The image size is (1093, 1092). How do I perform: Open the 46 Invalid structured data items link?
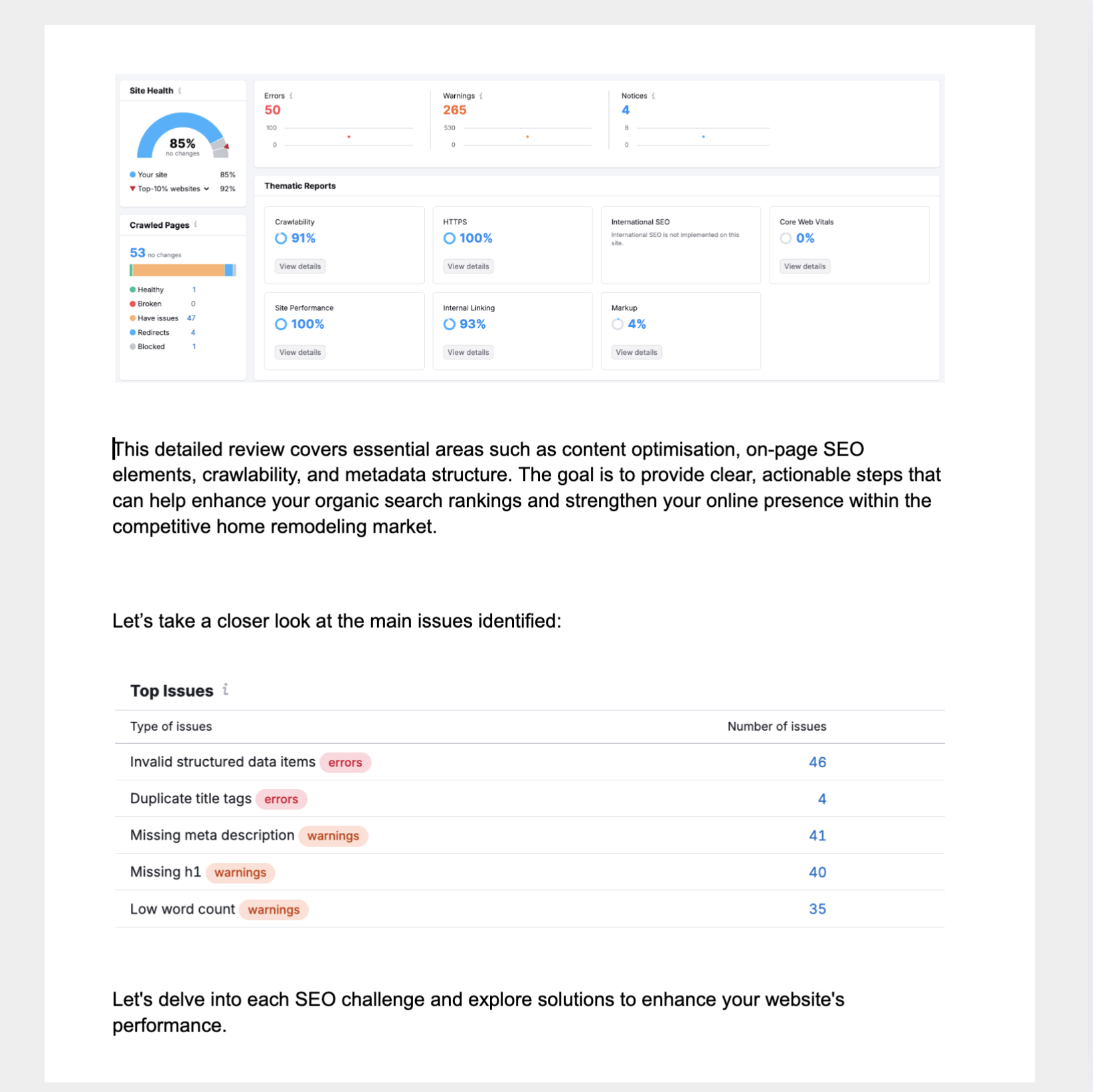817,762
